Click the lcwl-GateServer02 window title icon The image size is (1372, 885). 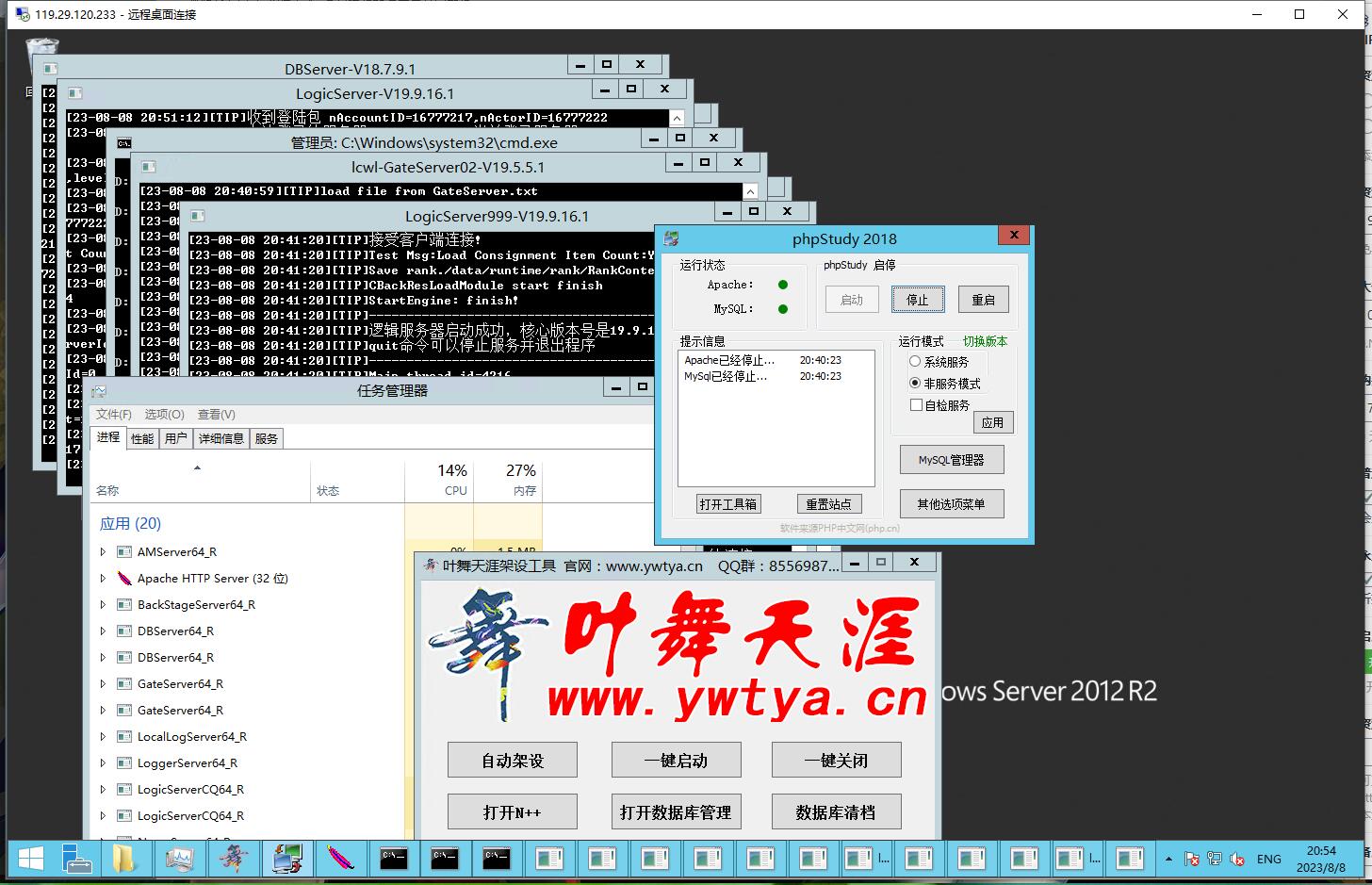(147, 167)
